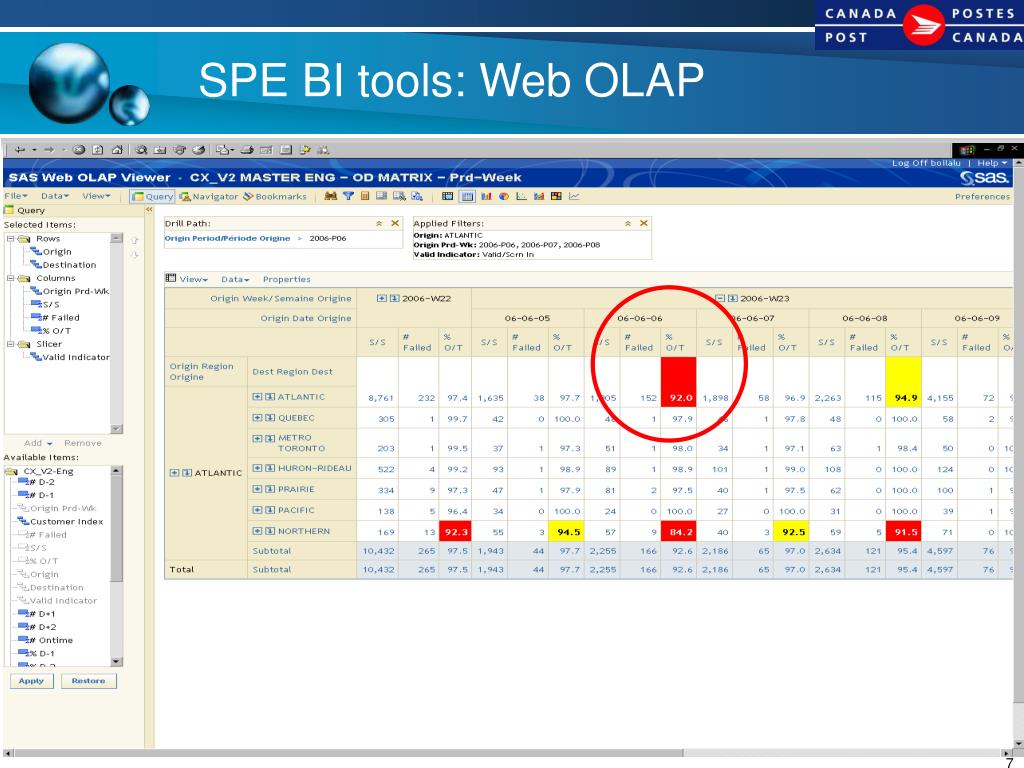
Task: Click Selected Items list scrollbar up arrow
Action: pyautogui.click(x=116, y=238)
